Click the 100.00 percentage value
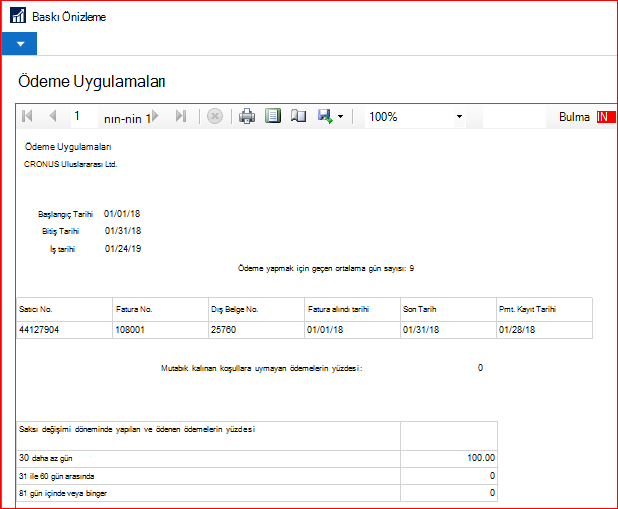The width and height of the screenshot is (618, 509). point(481,458)
